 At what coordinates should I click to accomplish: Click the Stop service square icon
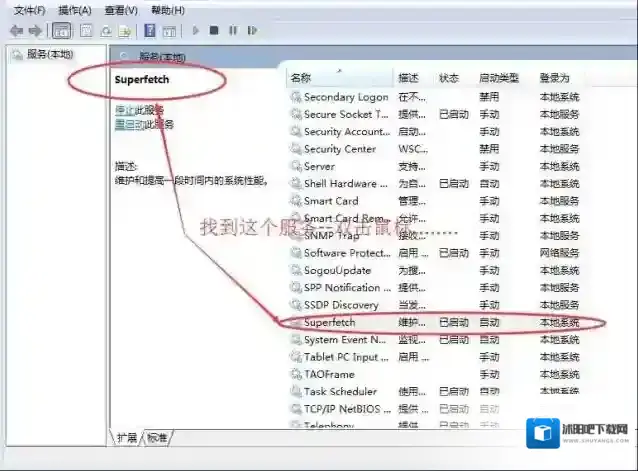coord(214,31)
